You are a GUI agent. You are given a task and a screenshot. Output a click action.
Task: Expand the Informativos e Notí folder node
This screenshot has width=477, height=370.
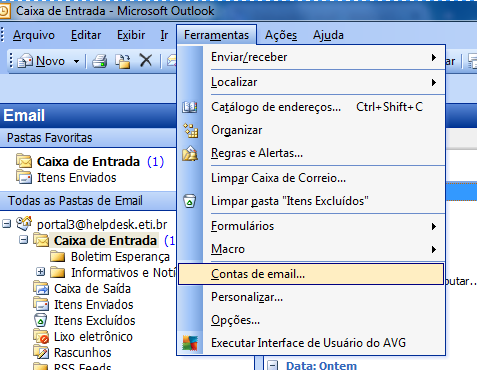(40, 272)
